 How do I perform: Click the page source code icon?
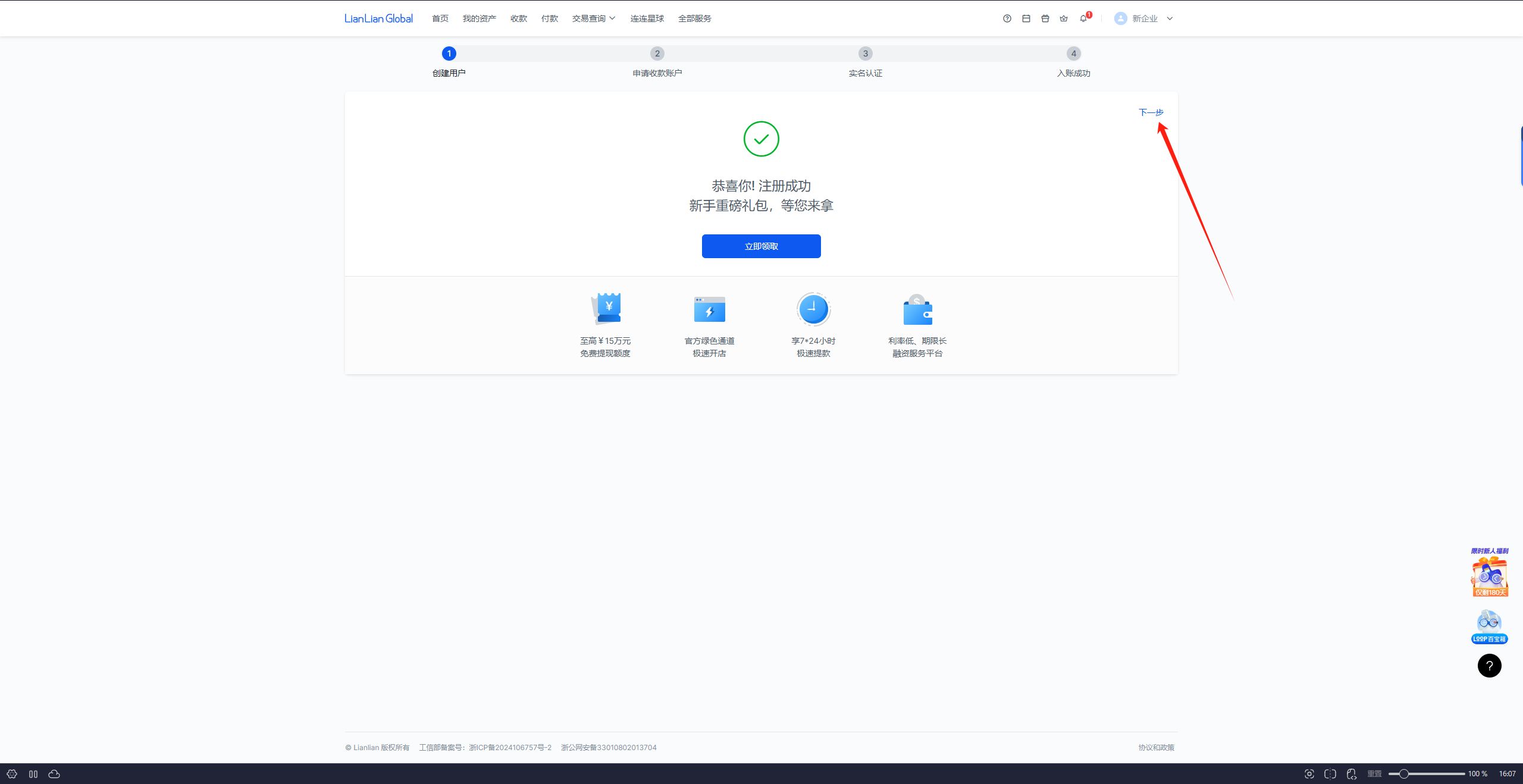point(1351,774)
